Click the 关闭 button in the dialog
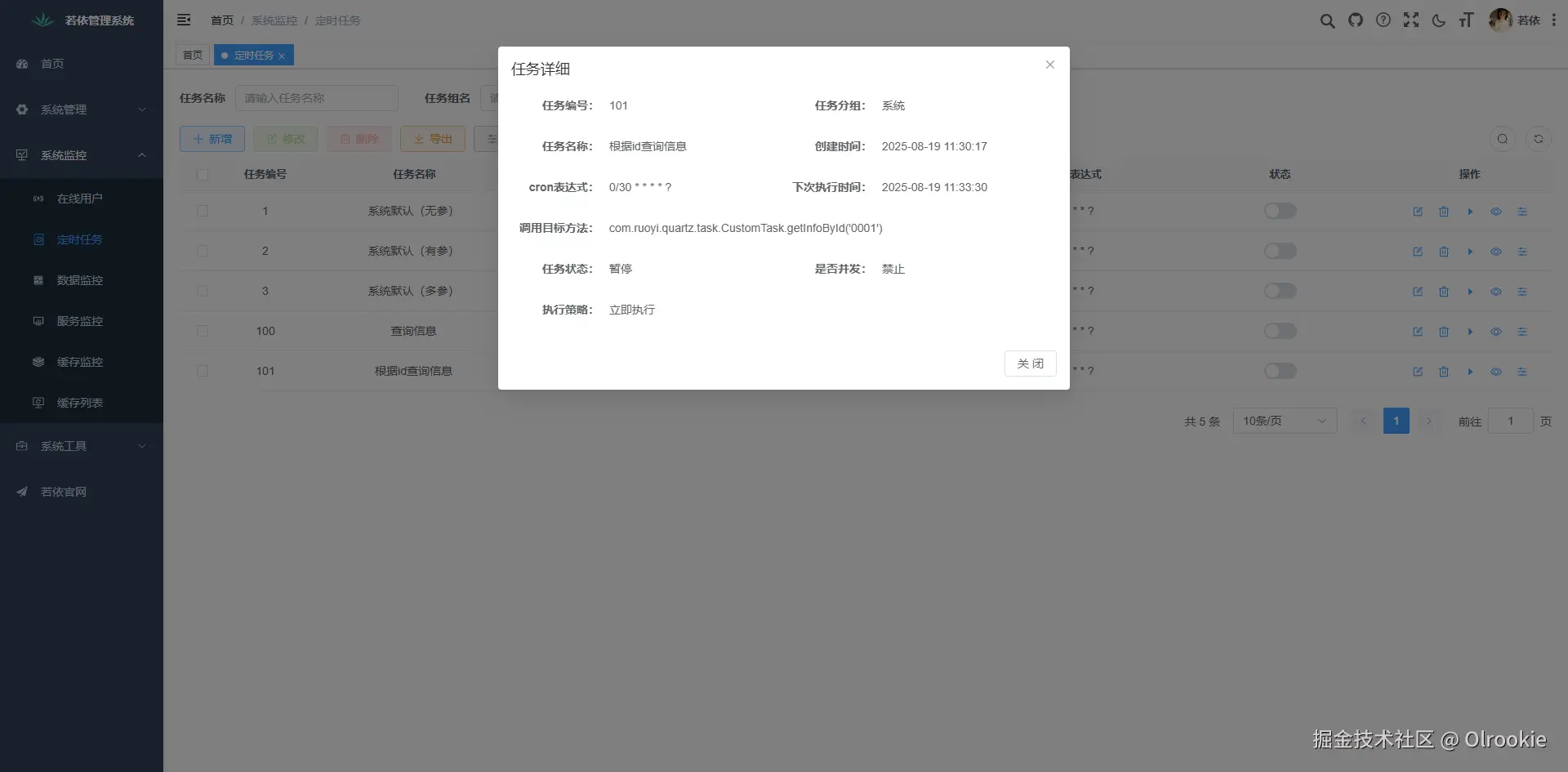This screenshot has height=772, width=1568. (1030, 363)
